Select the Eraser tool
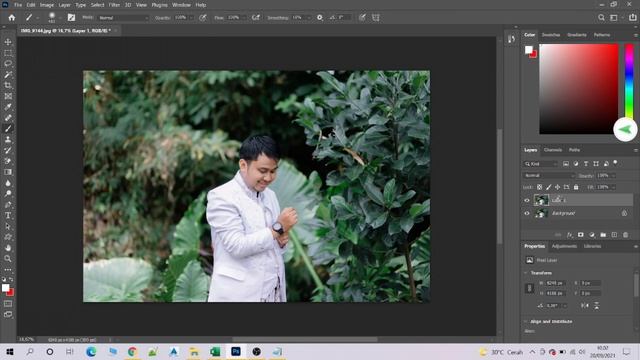Viewport: 640px width, 360px height. [x=8, y=161]
